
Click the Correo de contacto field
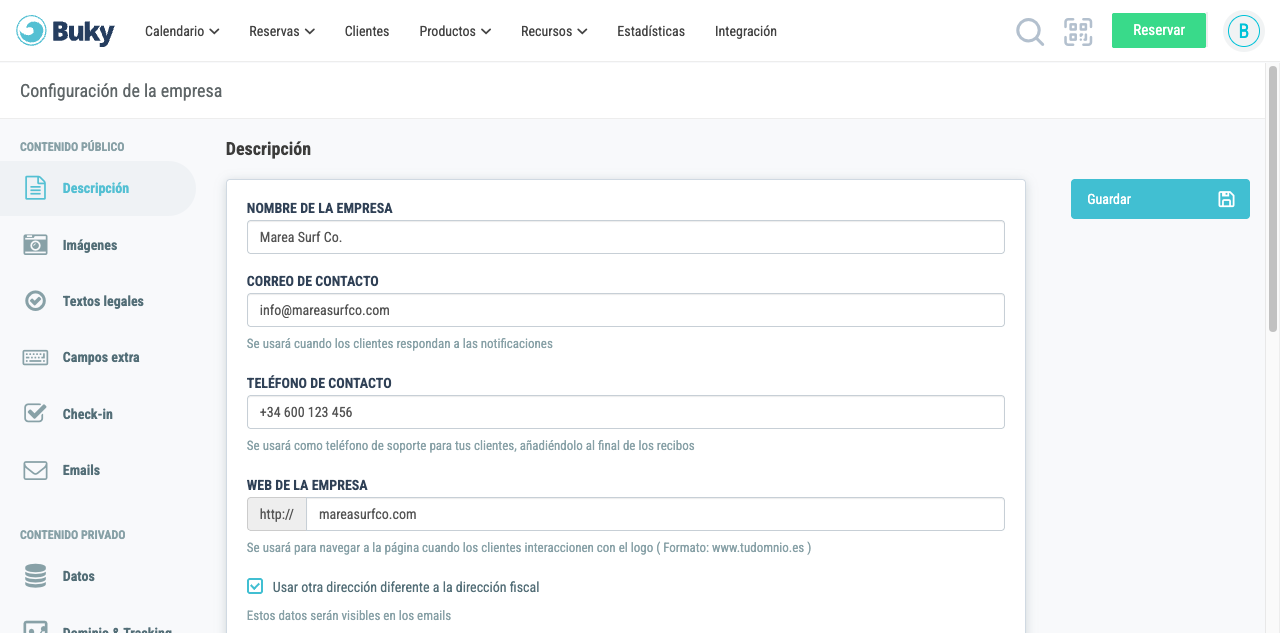626,310
